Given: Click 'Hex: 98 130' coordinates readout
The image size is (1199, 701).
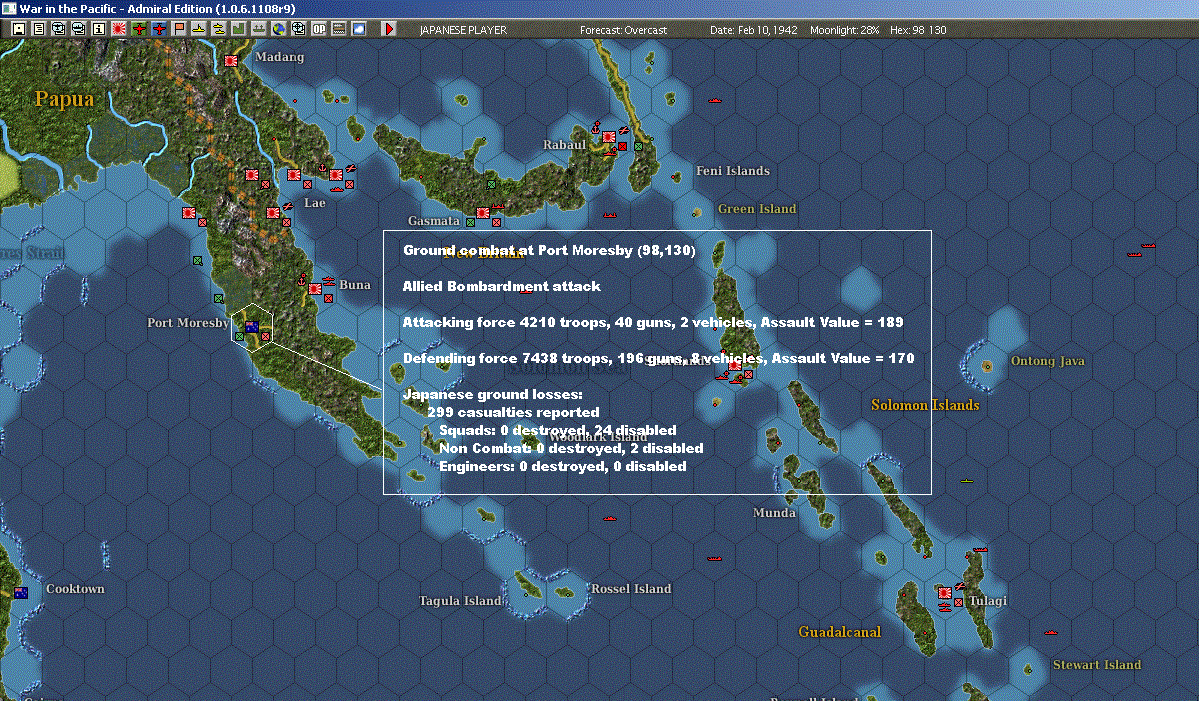Looking at the screenshot, I should [x=918, y=30].
